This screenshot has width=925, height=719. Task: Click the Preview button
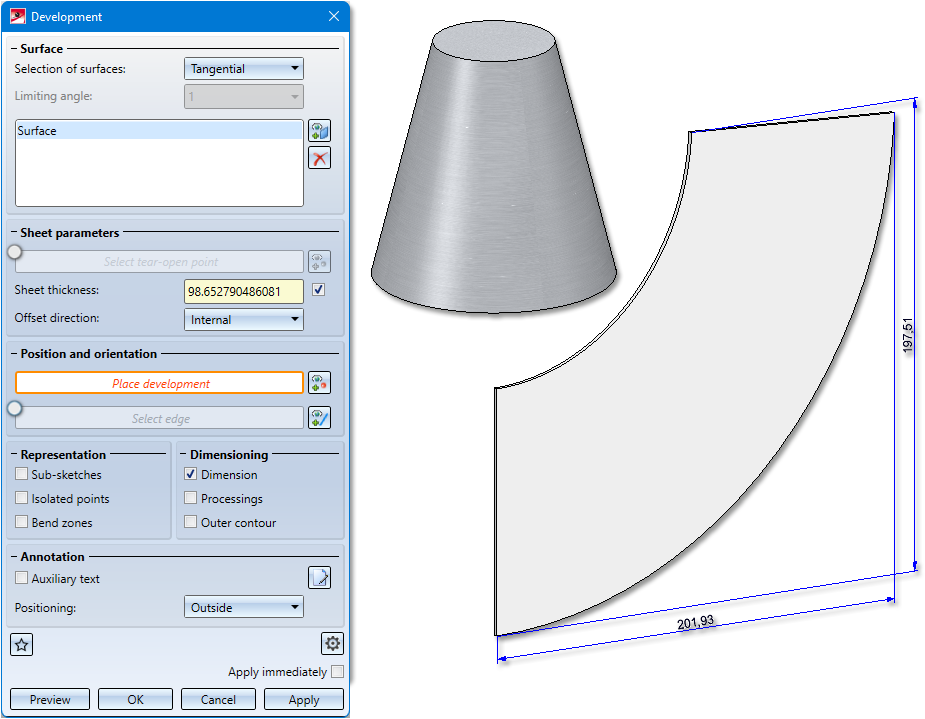(50, 700)
